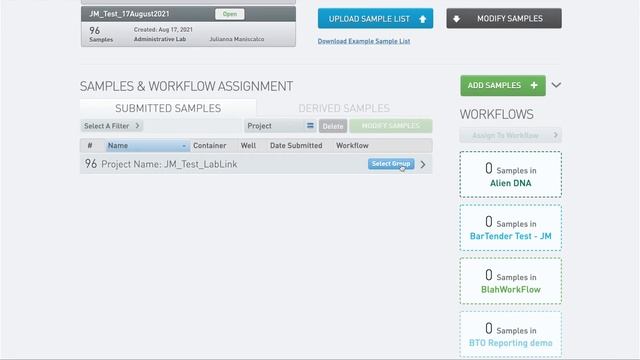Select the BlahWorkFlow workflow box

click(x=511, y=281)
